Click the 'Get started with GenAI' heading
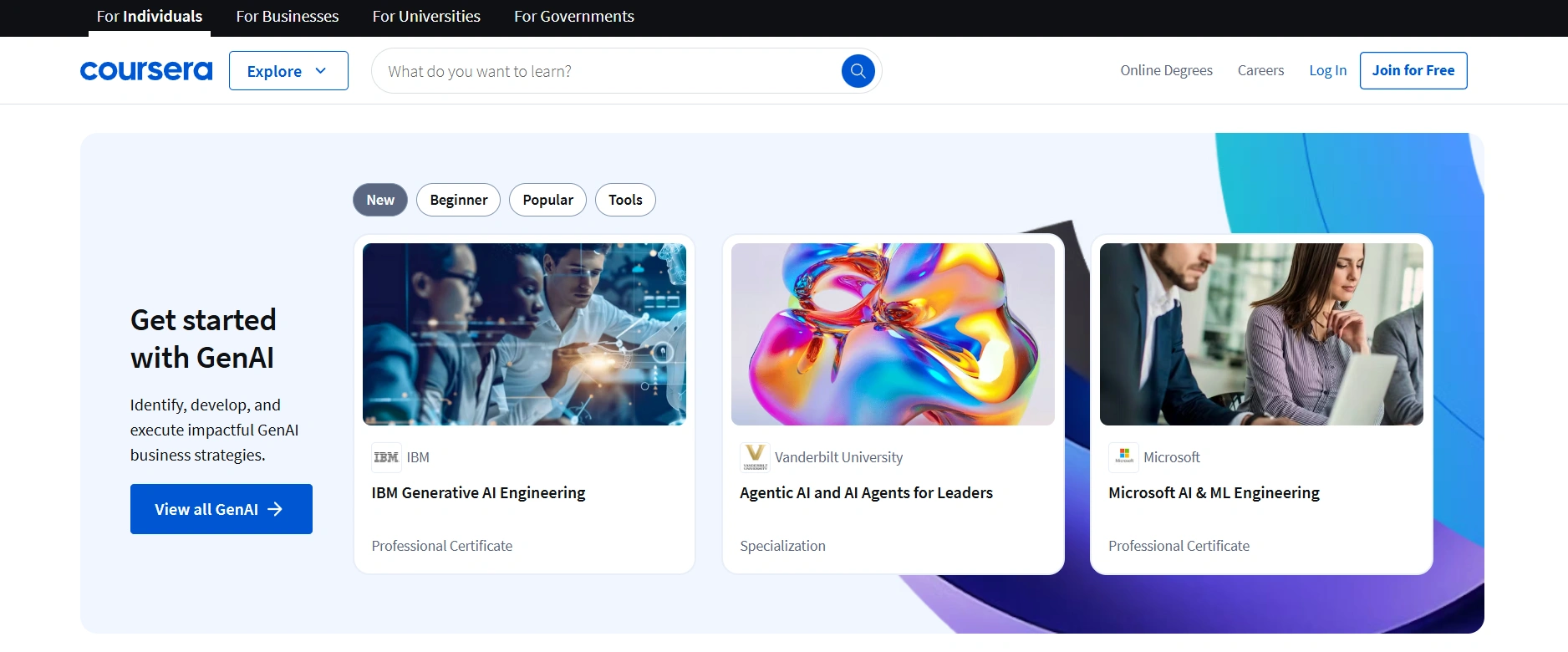 click(x=203, y=339)
